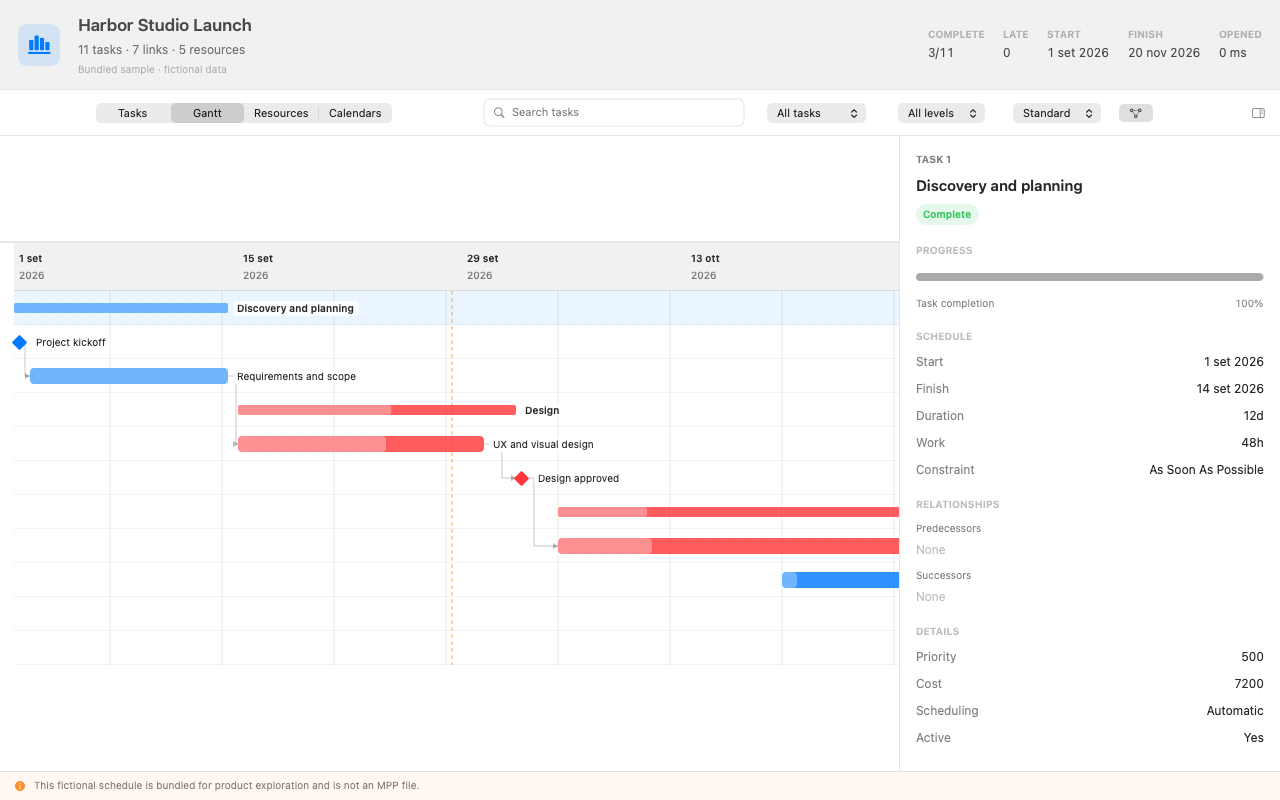This screenshot has height=800, width=1280.
Task: Select the Design approved red milestone diamond
Action: pyautogui.click(x=521, y=478)
